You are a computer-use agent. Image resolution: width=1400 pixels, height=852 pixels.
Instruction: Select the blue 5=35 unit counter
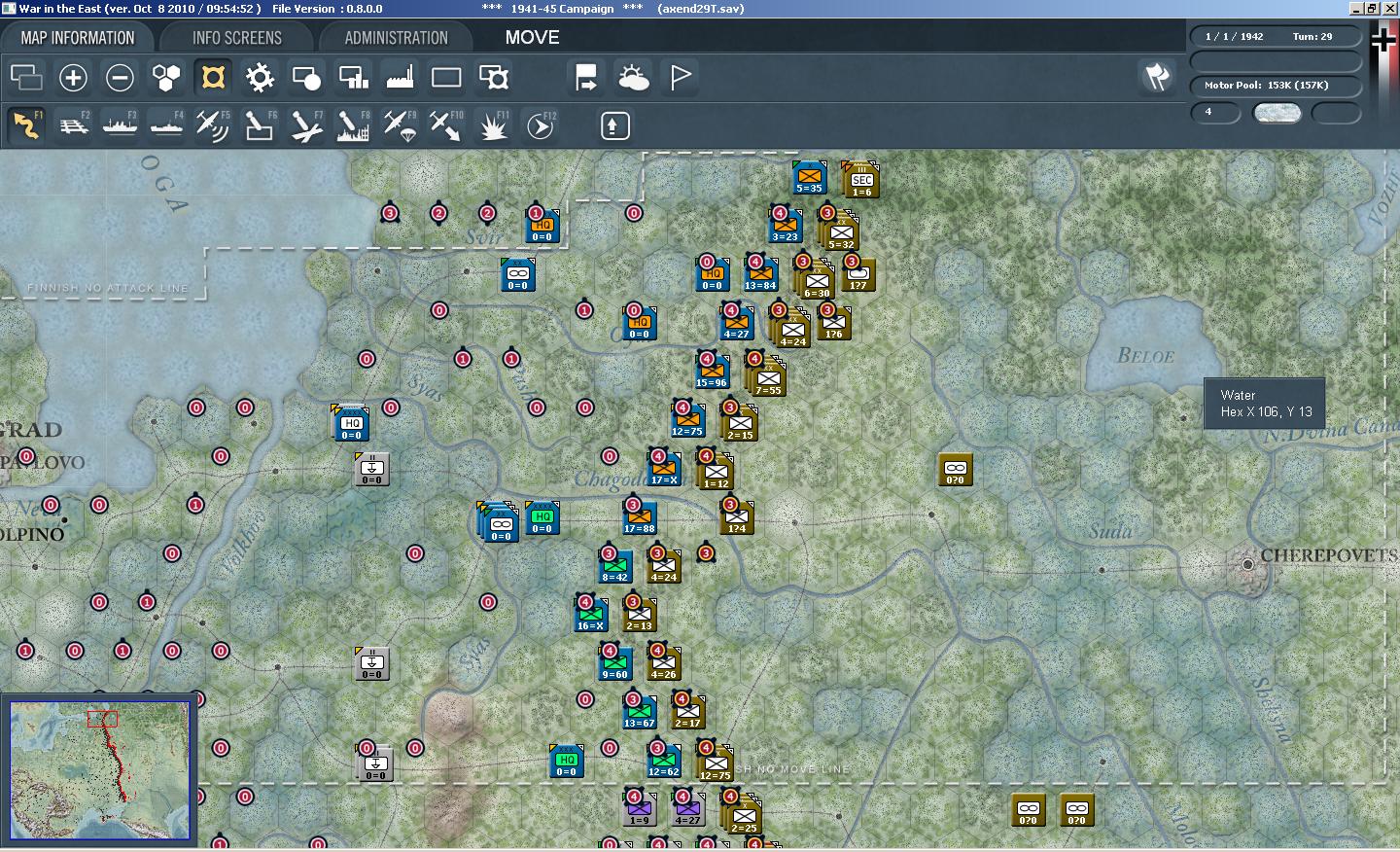[x=809, y=178]
